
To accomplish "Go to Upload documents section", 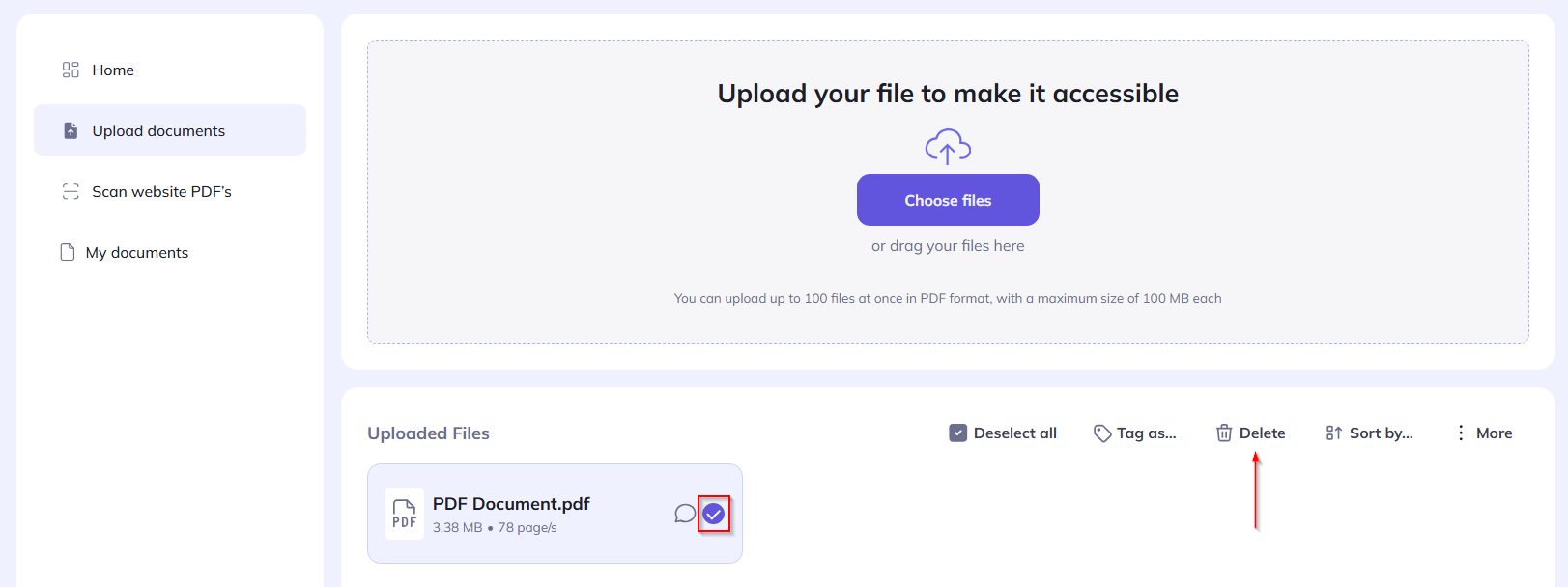I will (x=170, y=130).
